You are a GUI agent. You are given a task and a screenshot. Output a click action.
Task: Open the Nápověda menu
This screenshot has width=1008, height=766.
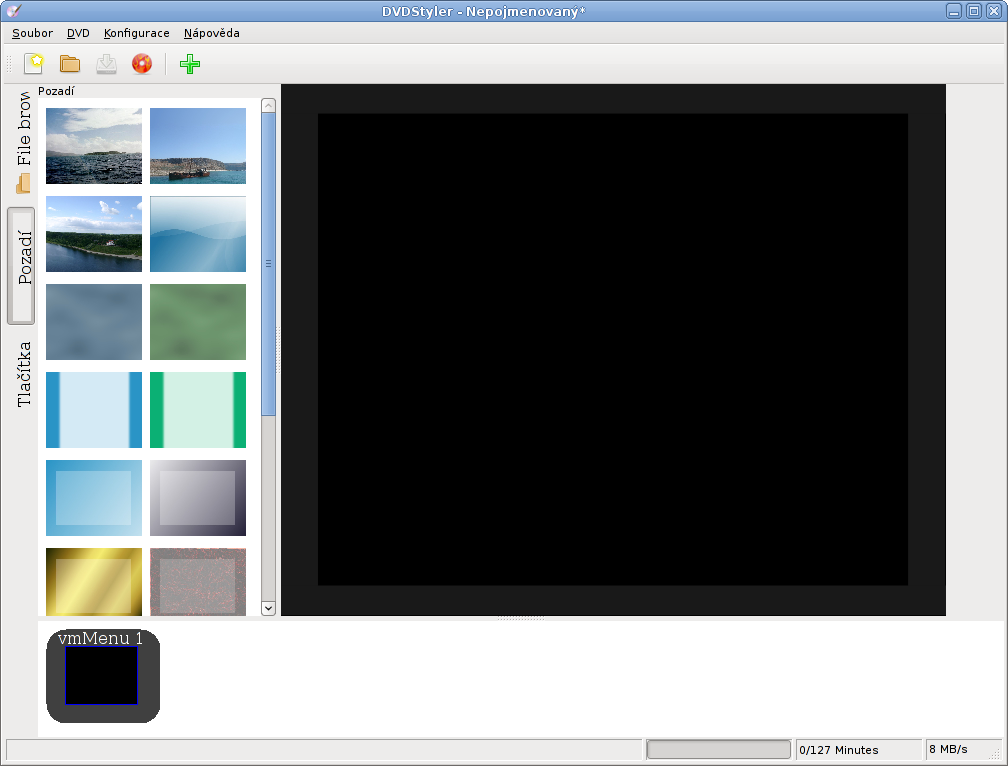click(211, 33)
